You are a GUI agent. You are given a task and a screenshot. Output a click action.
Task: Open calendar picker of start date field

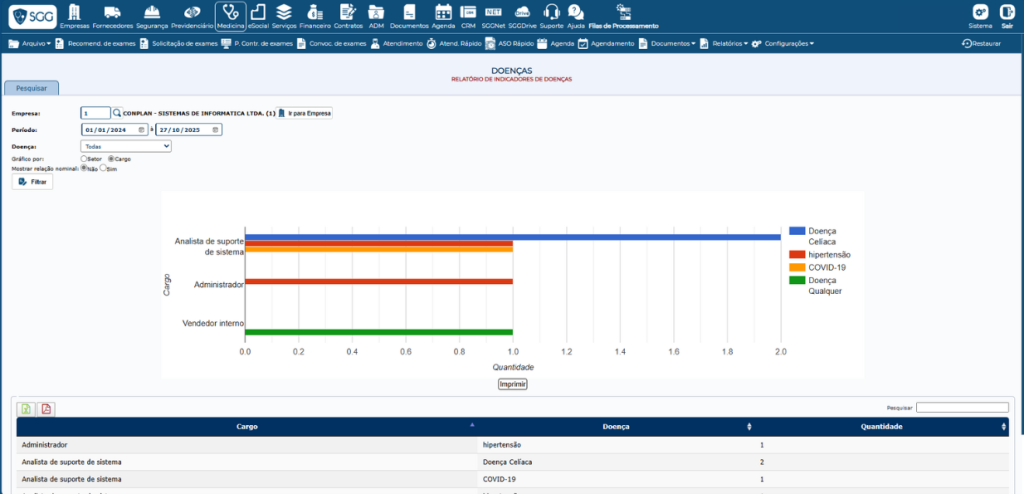tap(142, 130)
